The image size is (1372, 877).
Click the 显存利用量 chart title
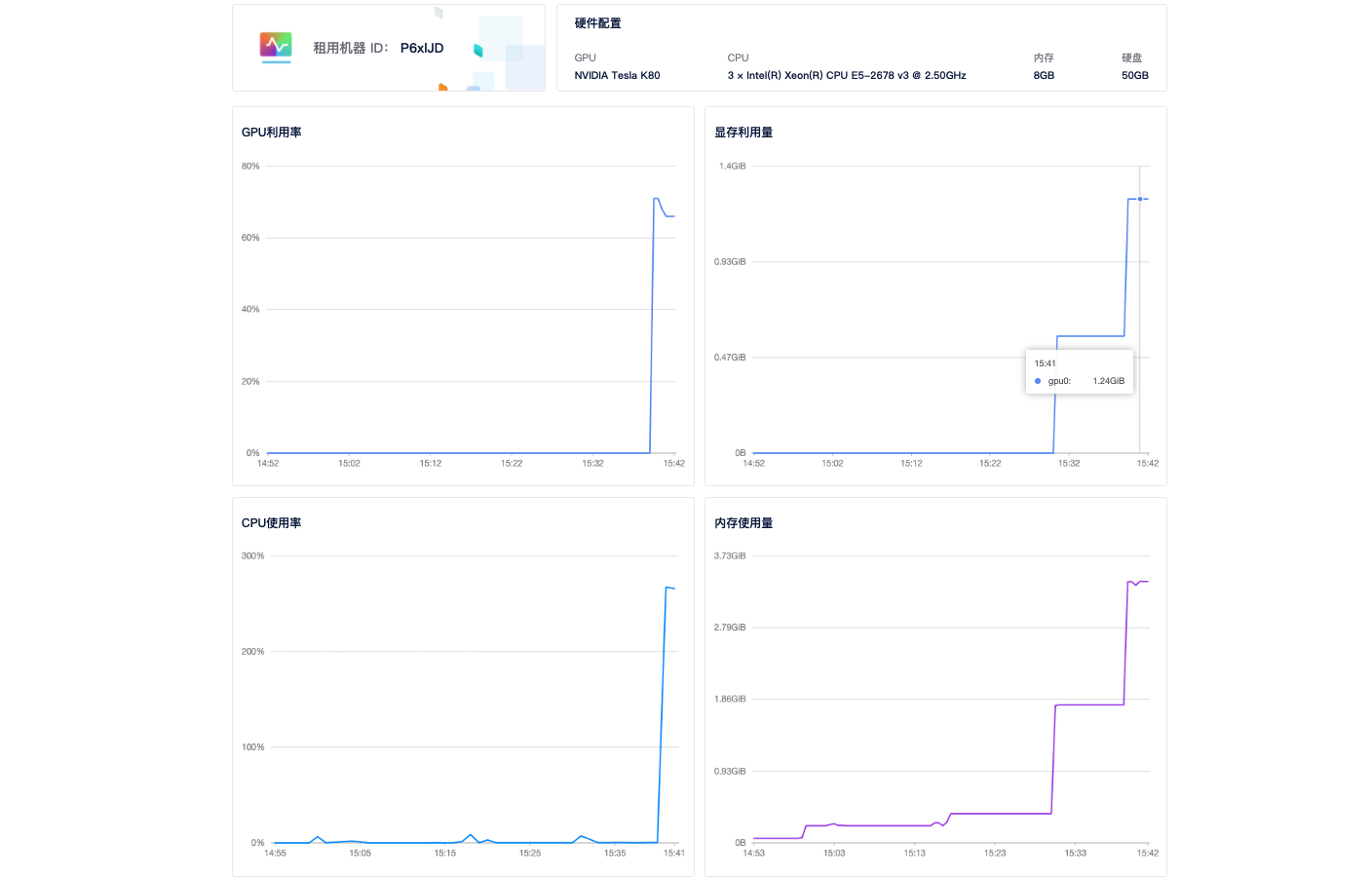coord(743,133)
